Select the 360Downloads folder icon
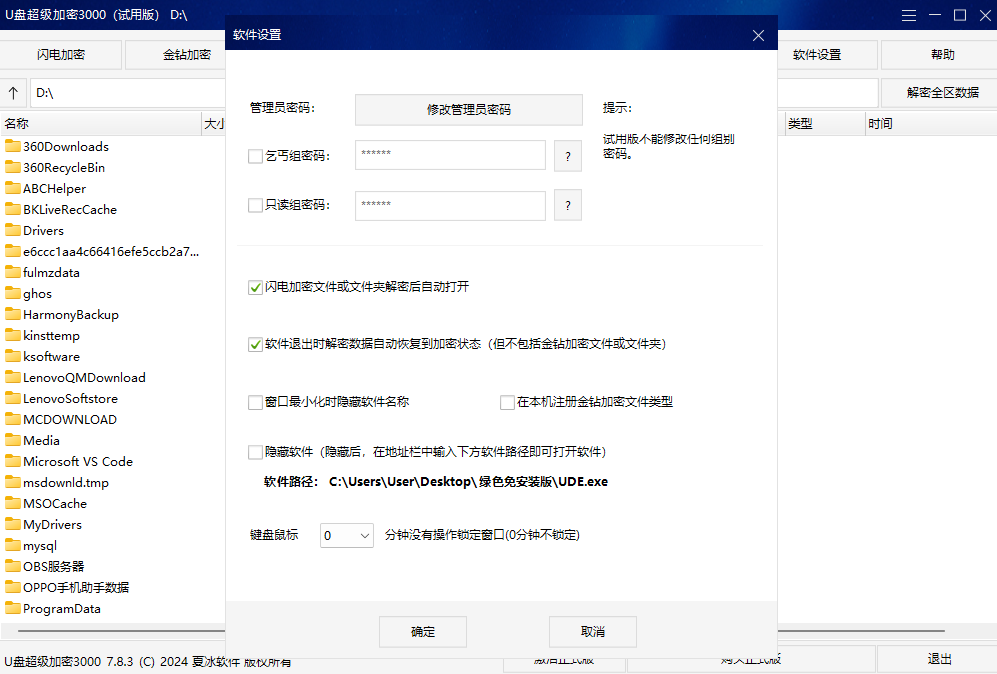Viewport: 997px width, 674px height. 13,147
